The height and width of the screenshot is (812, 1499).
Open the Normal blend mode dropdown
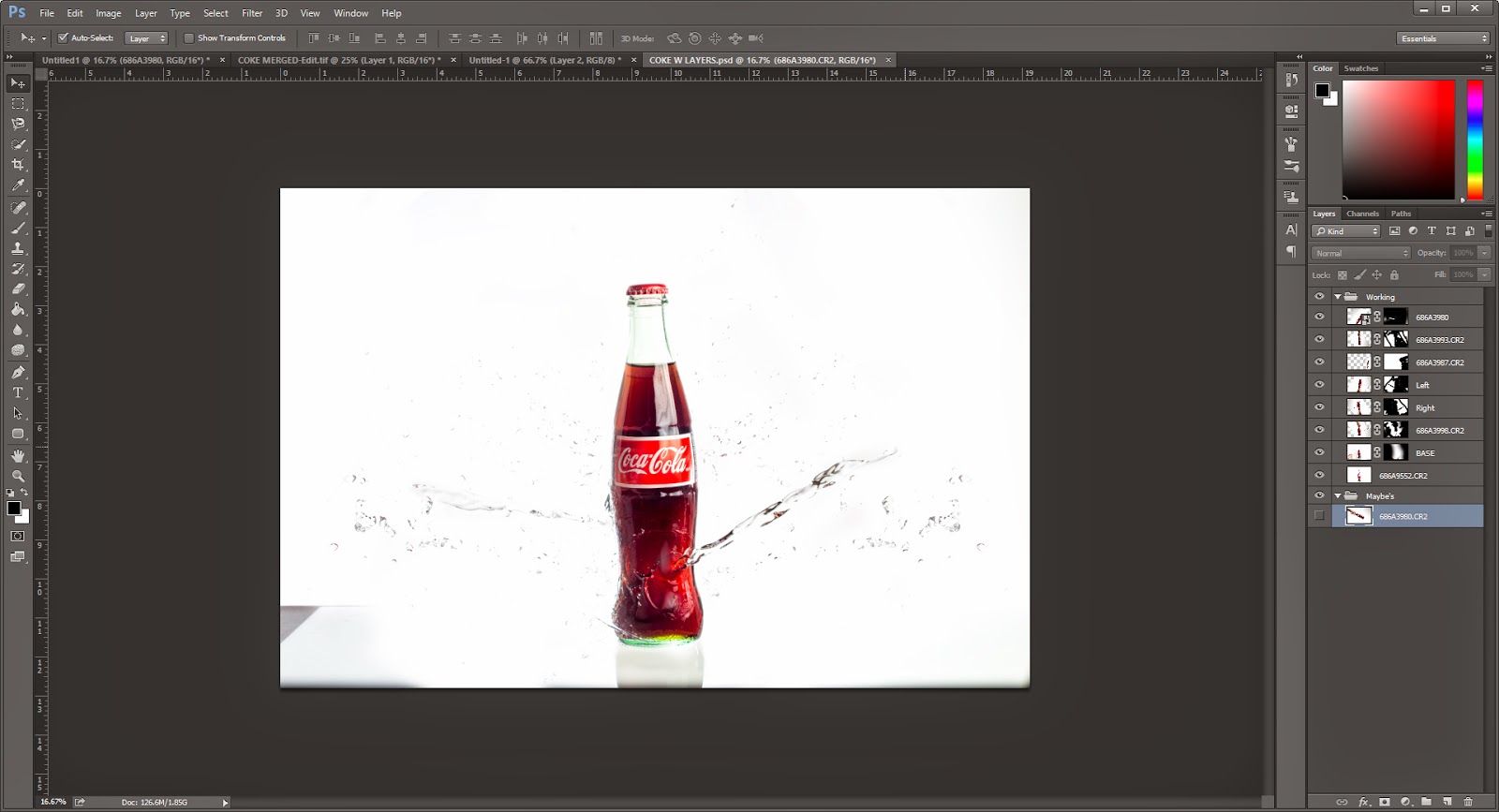click(1360, 253)
